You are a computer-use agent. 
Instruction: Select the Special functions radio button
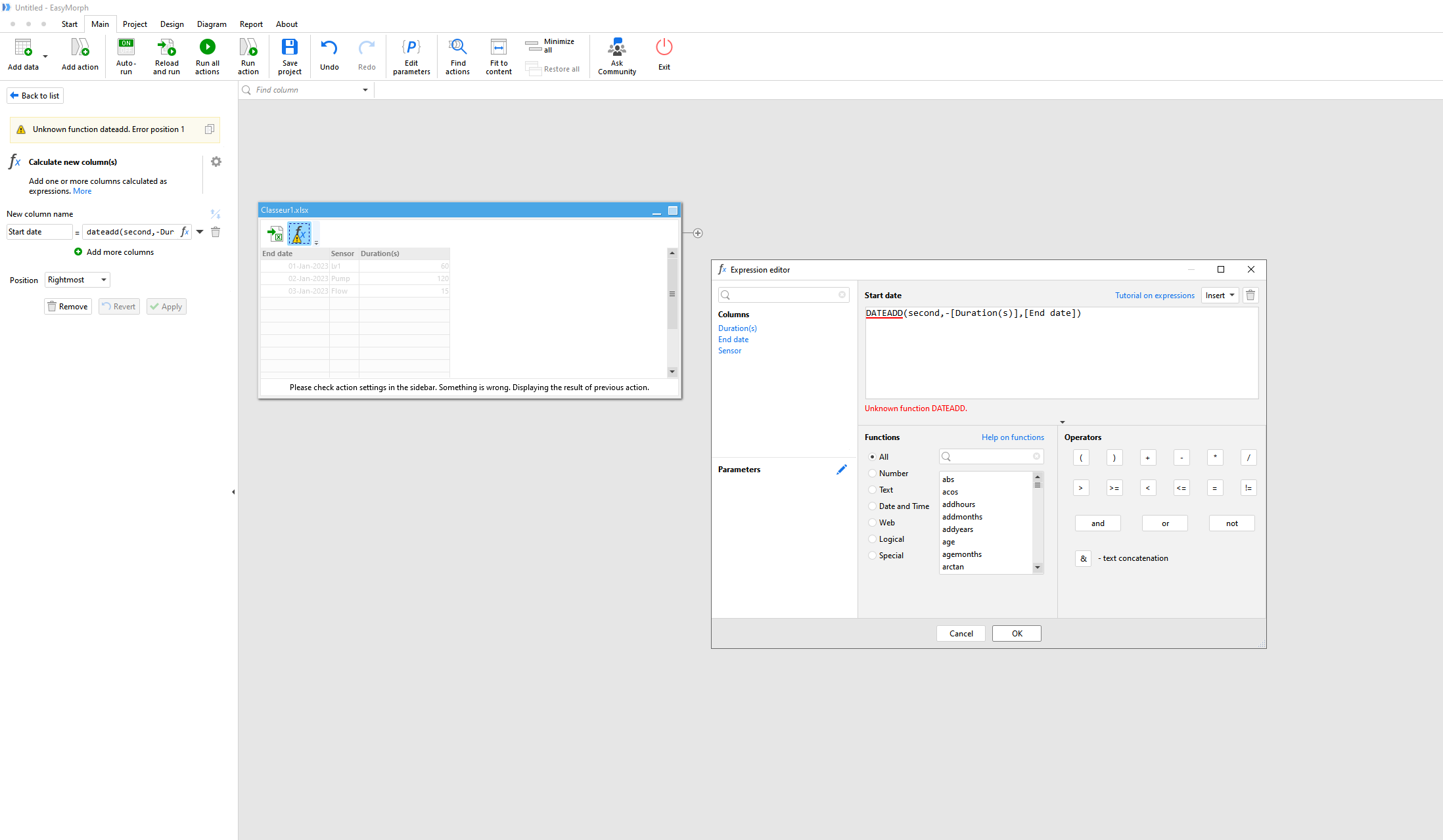pyautogui.click(x=872, y=556)
